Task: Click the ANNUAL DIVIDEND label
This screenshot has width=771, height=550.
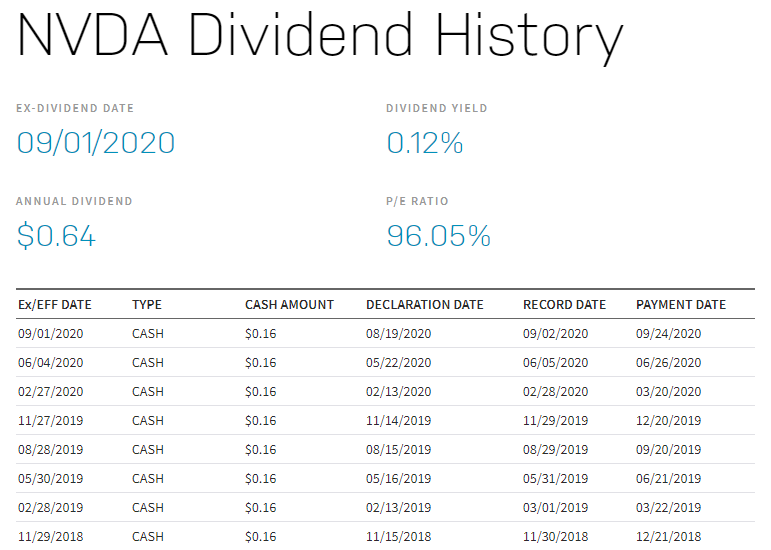Action: coord(74,201)
